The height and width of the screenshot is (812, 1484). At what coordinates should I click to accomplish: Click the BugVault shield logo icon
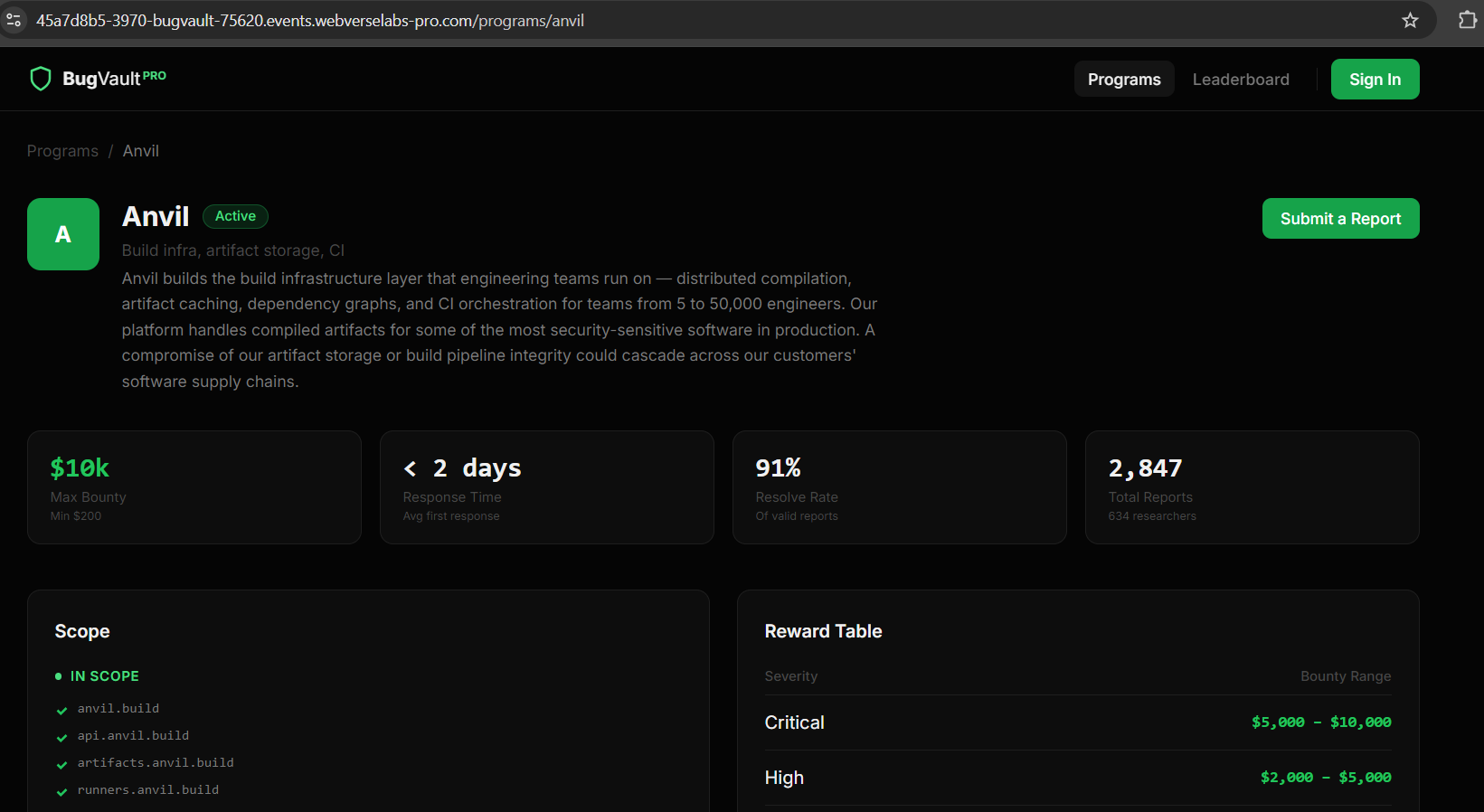point(41,79)
